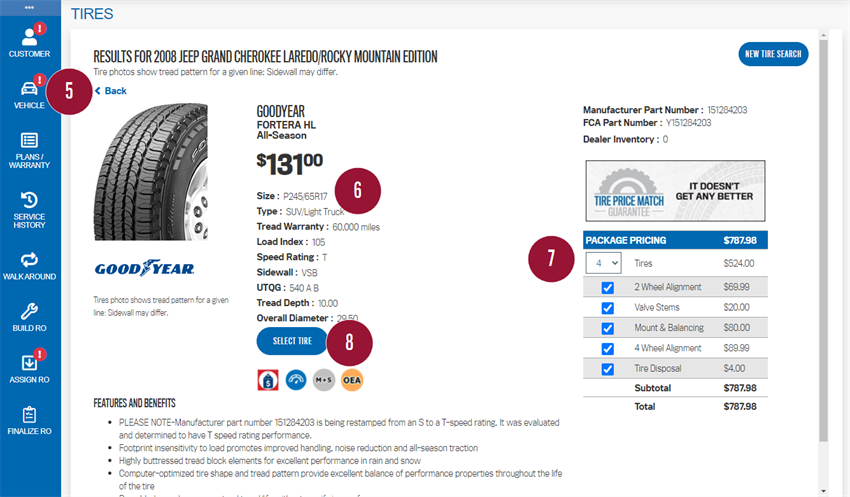Image resolution: width=850 pixels, height=497 pixels.
Task: Open the Customer section in sidebar
Action: point(29,41)
